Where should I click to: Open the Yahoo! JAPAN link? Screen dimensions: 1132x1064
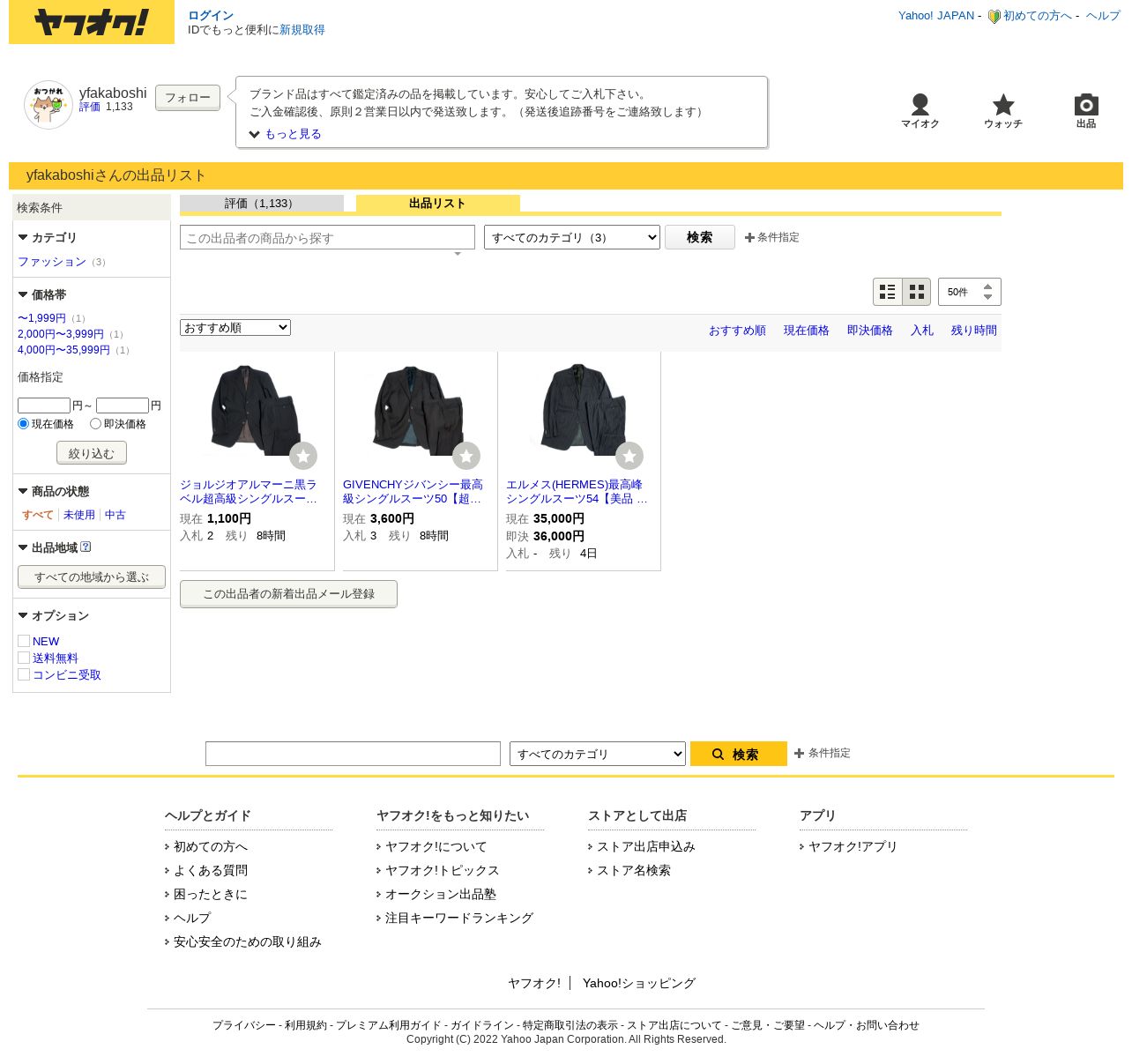[x=936, y=16]
